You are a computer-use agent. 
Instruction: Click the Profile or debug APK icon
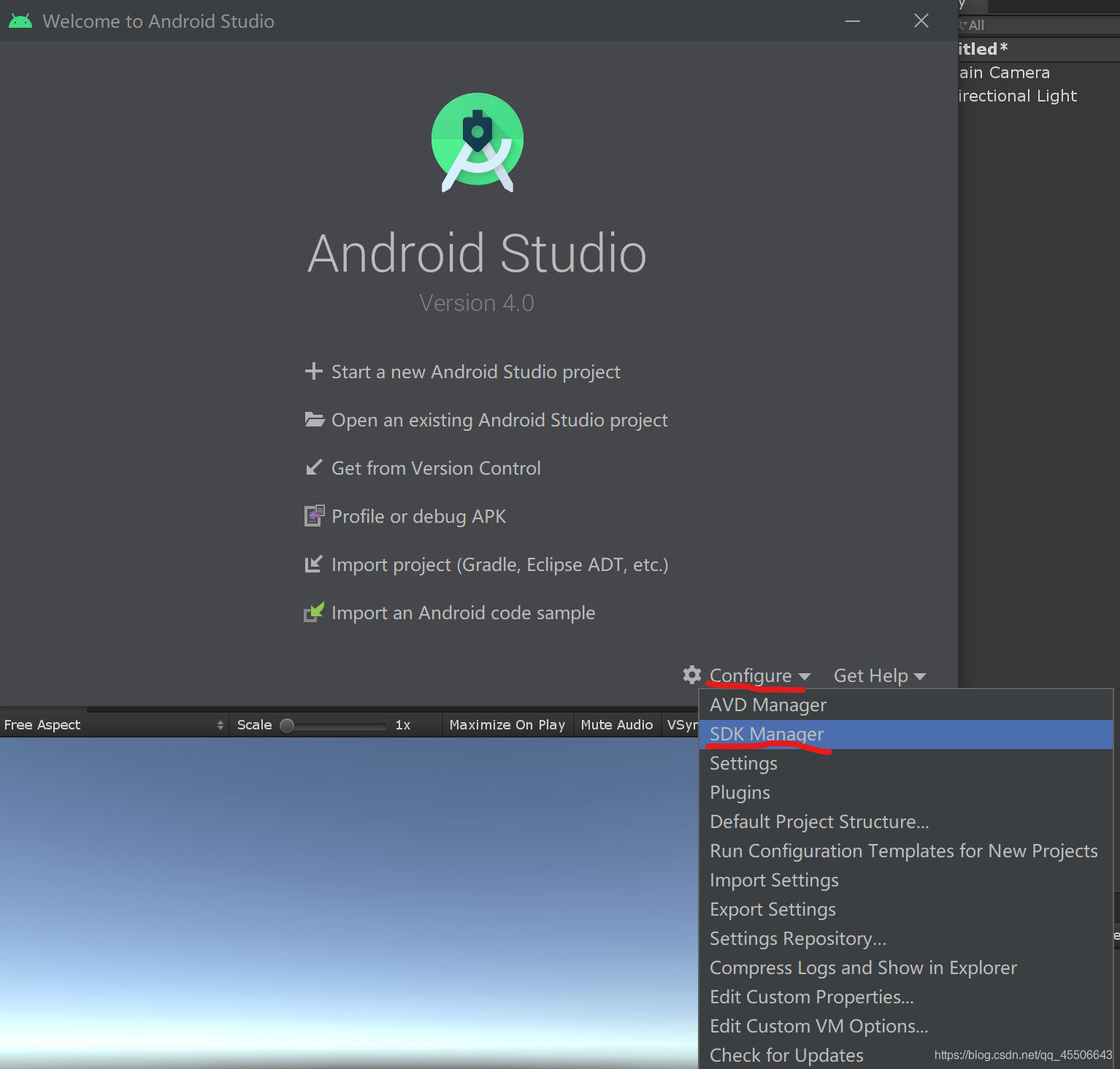[x=314, y=516]
